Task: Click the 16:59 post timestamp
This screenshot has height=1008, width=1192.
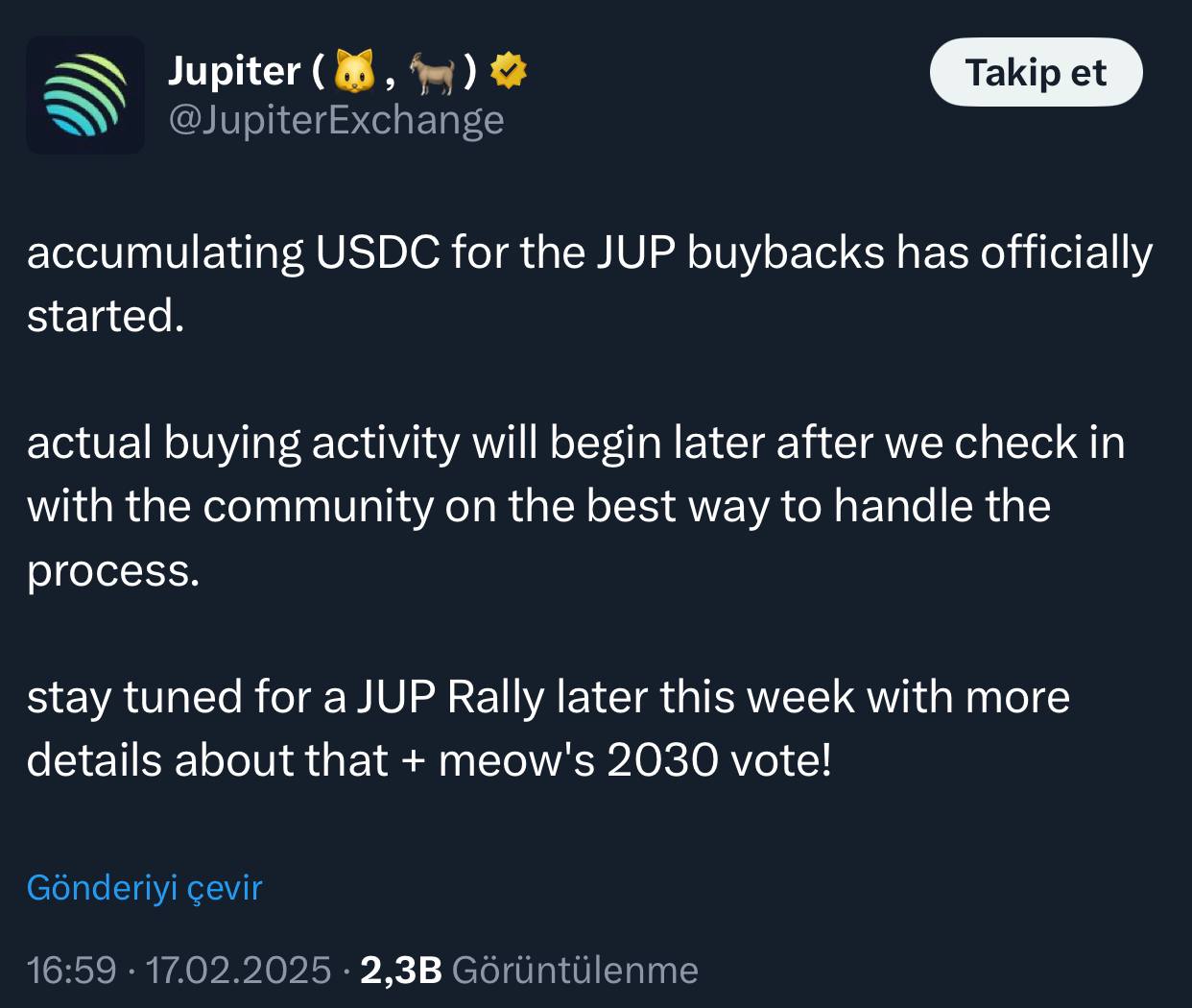Action: tap(72, 970)
